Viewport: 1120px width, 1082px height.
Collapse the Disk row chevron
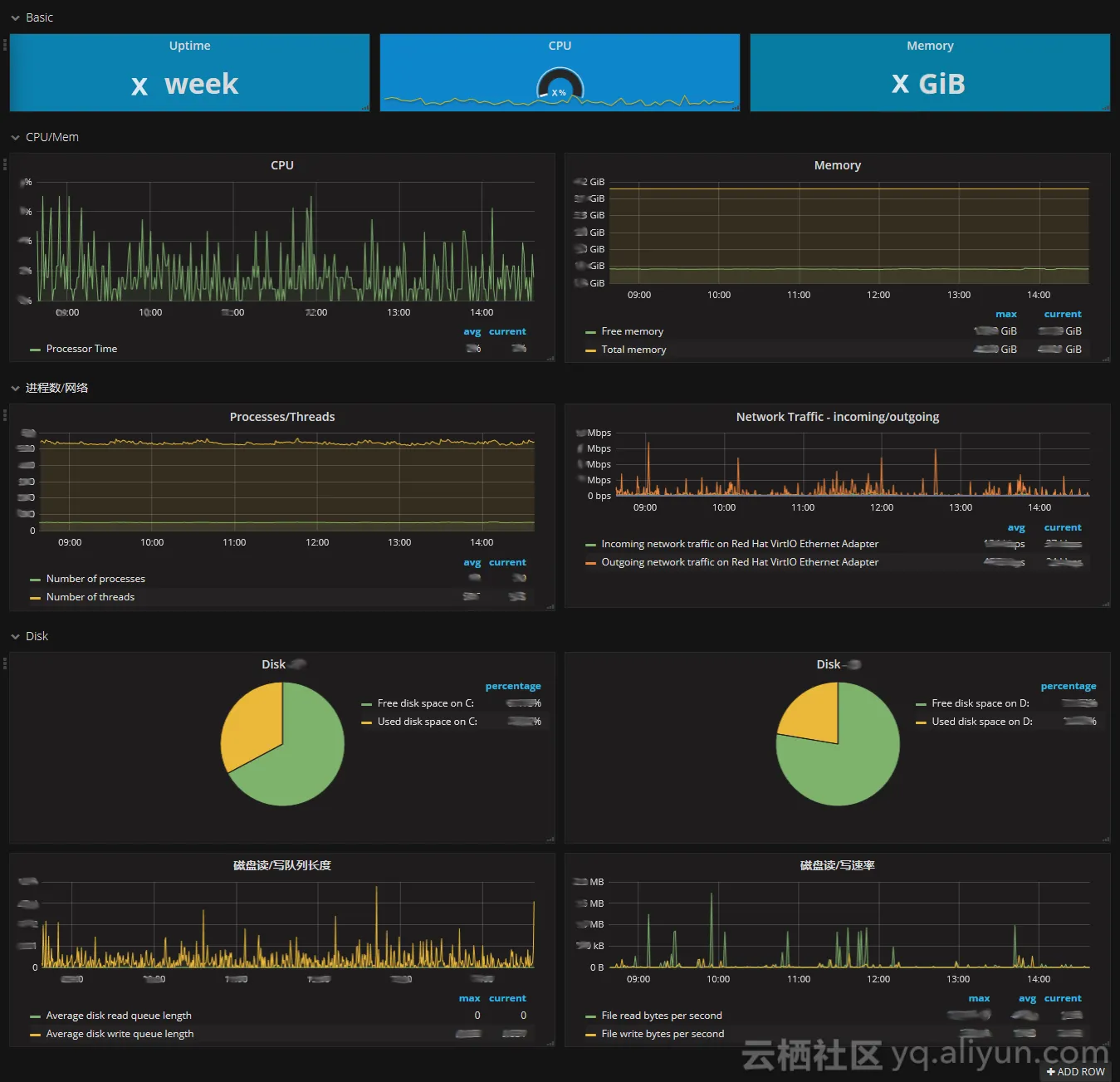coord(15,636)
